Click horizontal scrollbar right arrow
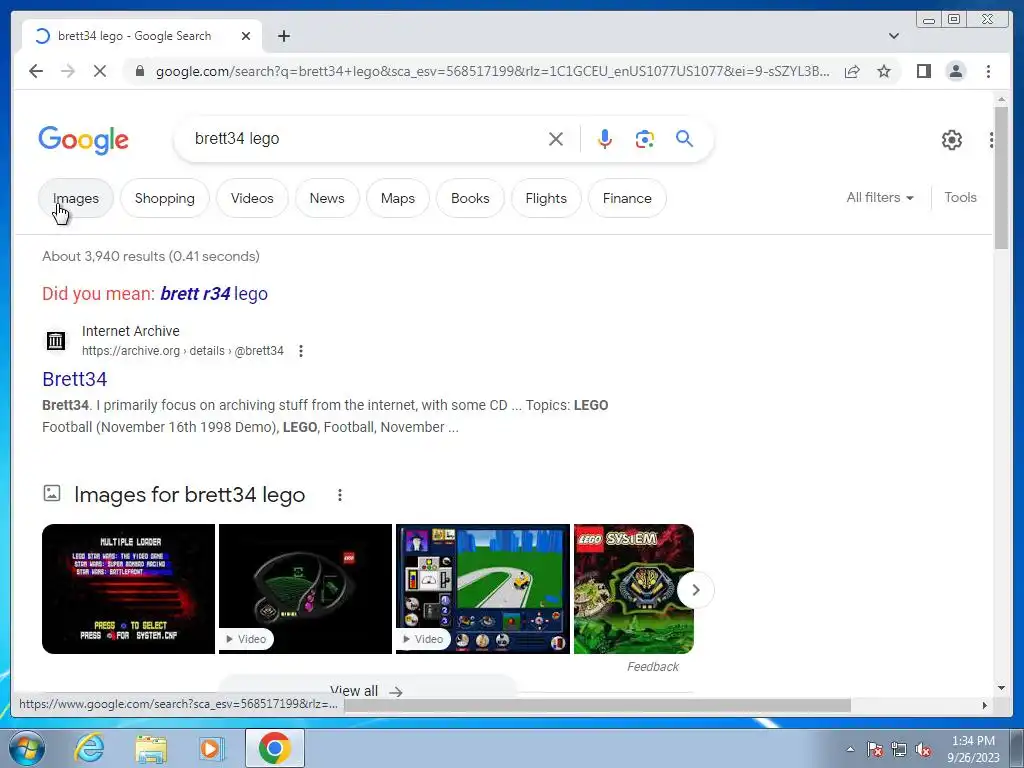Image resolution: width=1024 pixels, height=768 pixels. click(x=985, y=705)
